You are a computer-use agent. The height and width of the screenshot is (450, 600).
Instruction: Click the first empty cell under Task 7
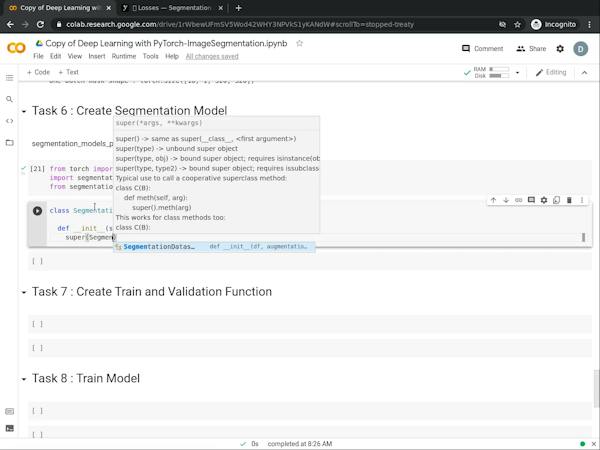310,324
